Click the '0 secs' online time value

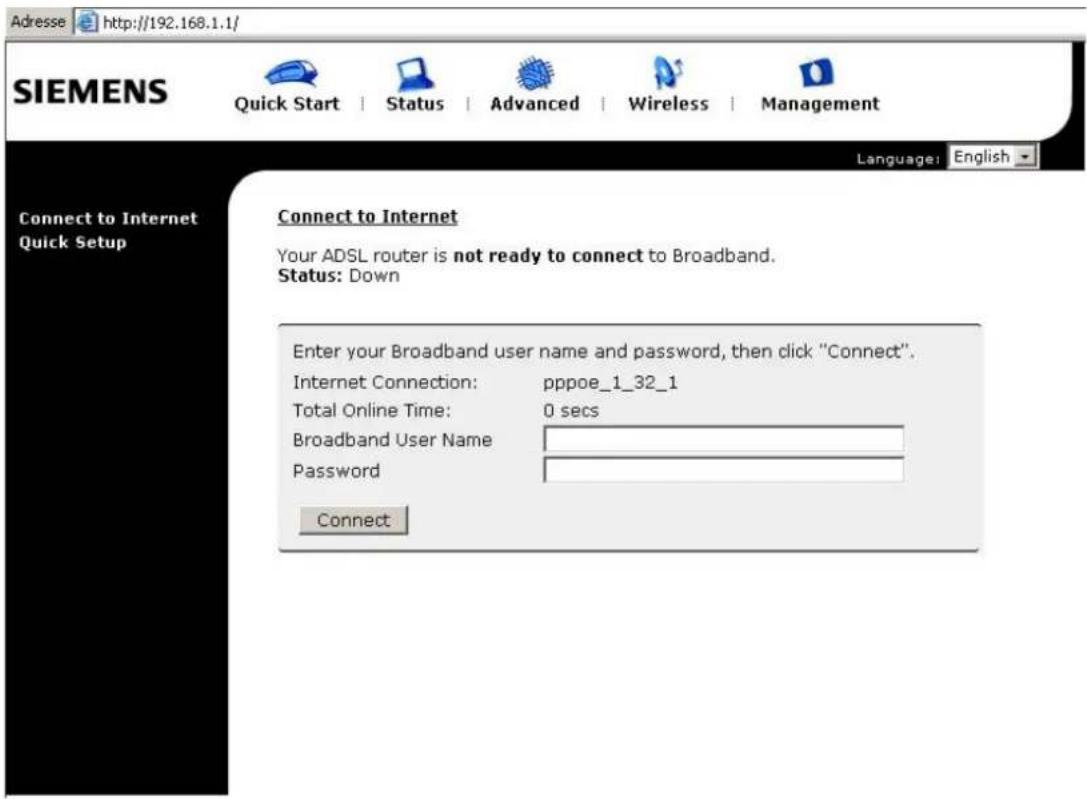(571, 411)
